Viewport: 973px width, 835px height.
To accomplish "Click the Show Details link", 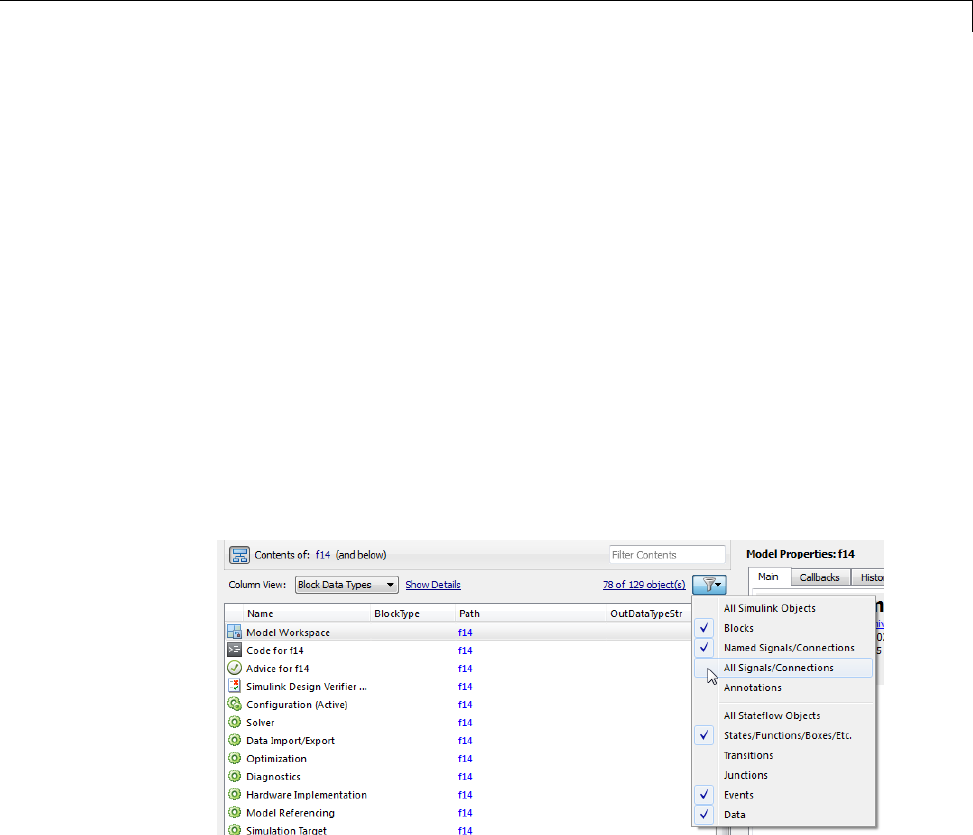I will [433, 584].
